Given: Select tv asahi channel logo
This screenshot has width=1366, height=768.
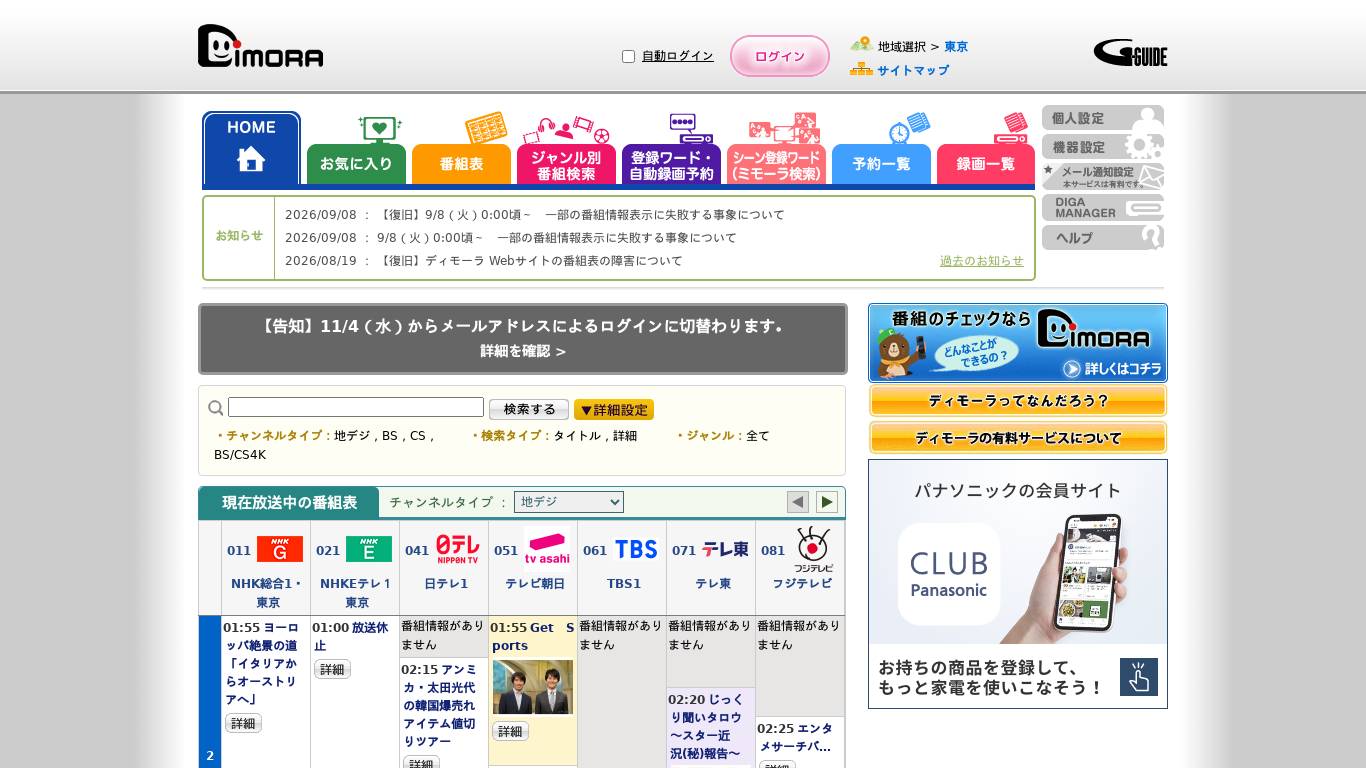Looking at the screenshot, I should [547, 547].
